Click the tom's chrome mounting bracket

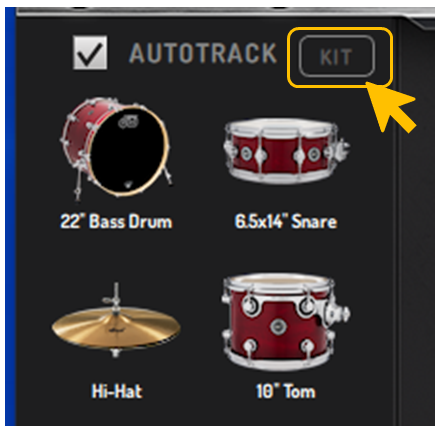335,312
